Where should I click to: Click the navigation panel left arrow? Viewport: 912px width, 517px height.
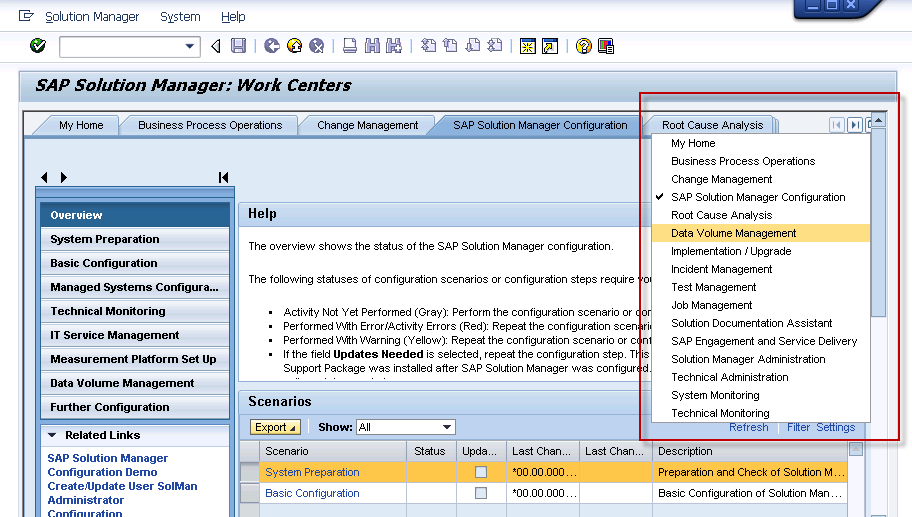45,177
